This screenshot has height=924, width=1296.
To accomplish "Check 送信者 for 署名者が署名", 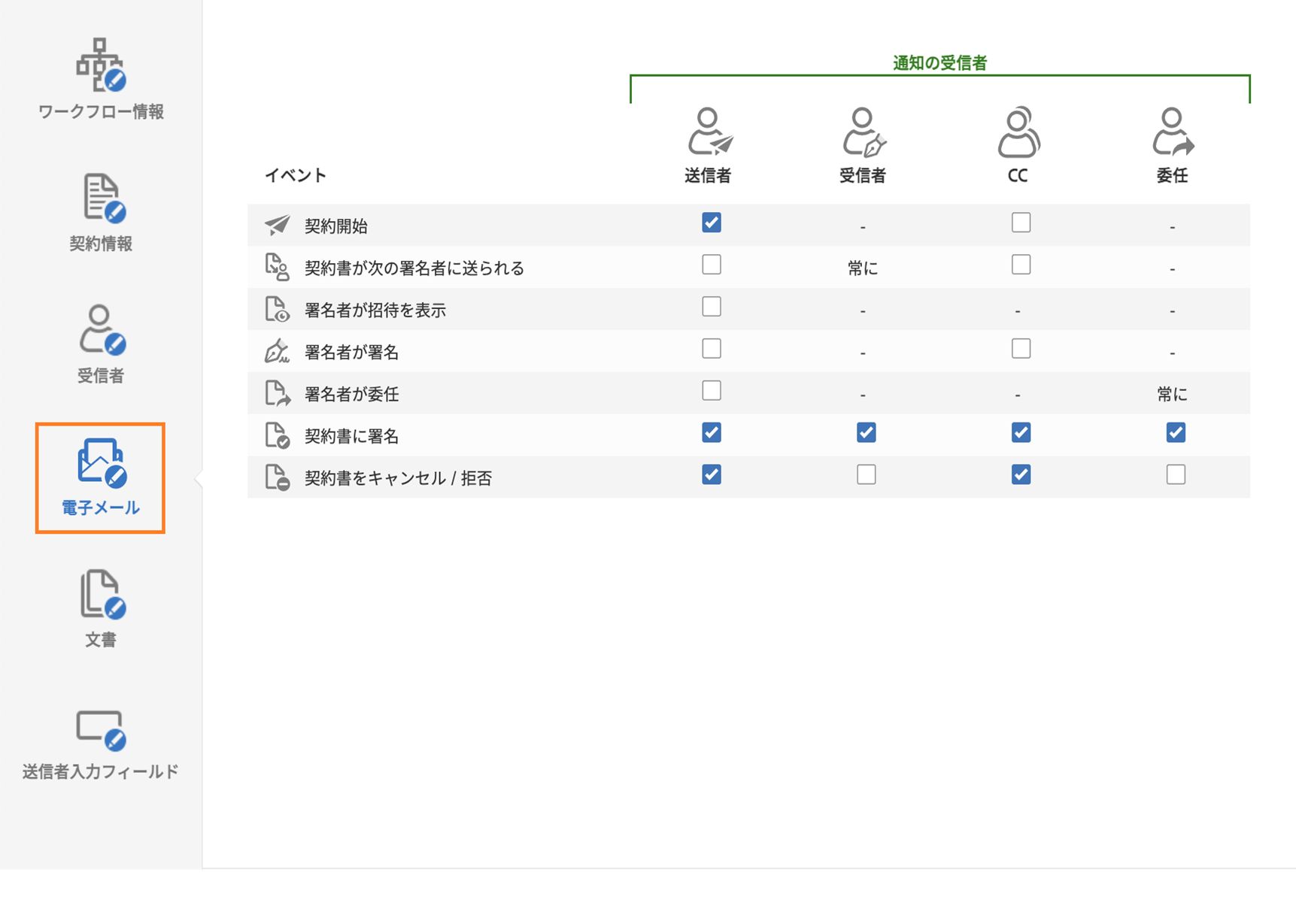I will point(712,349).
